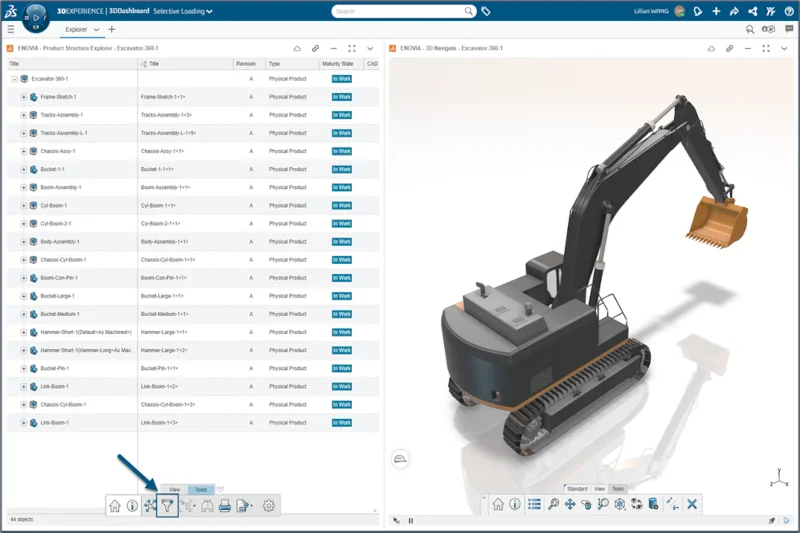Open the settings gear in explorer toolbar
Viewport: 800px width, 533px height.
point(268,506)
